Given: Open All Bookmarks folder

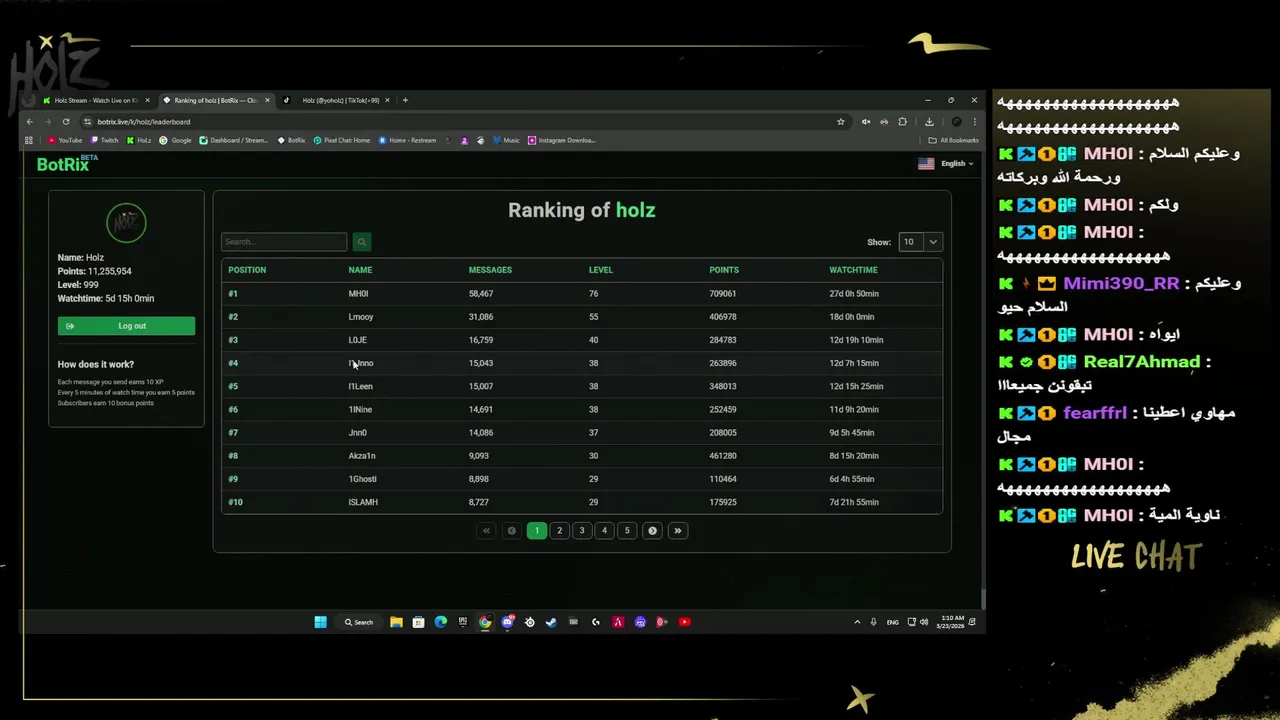Looking at the screenshot, I should pyautogui.click(x=954, y=140).
